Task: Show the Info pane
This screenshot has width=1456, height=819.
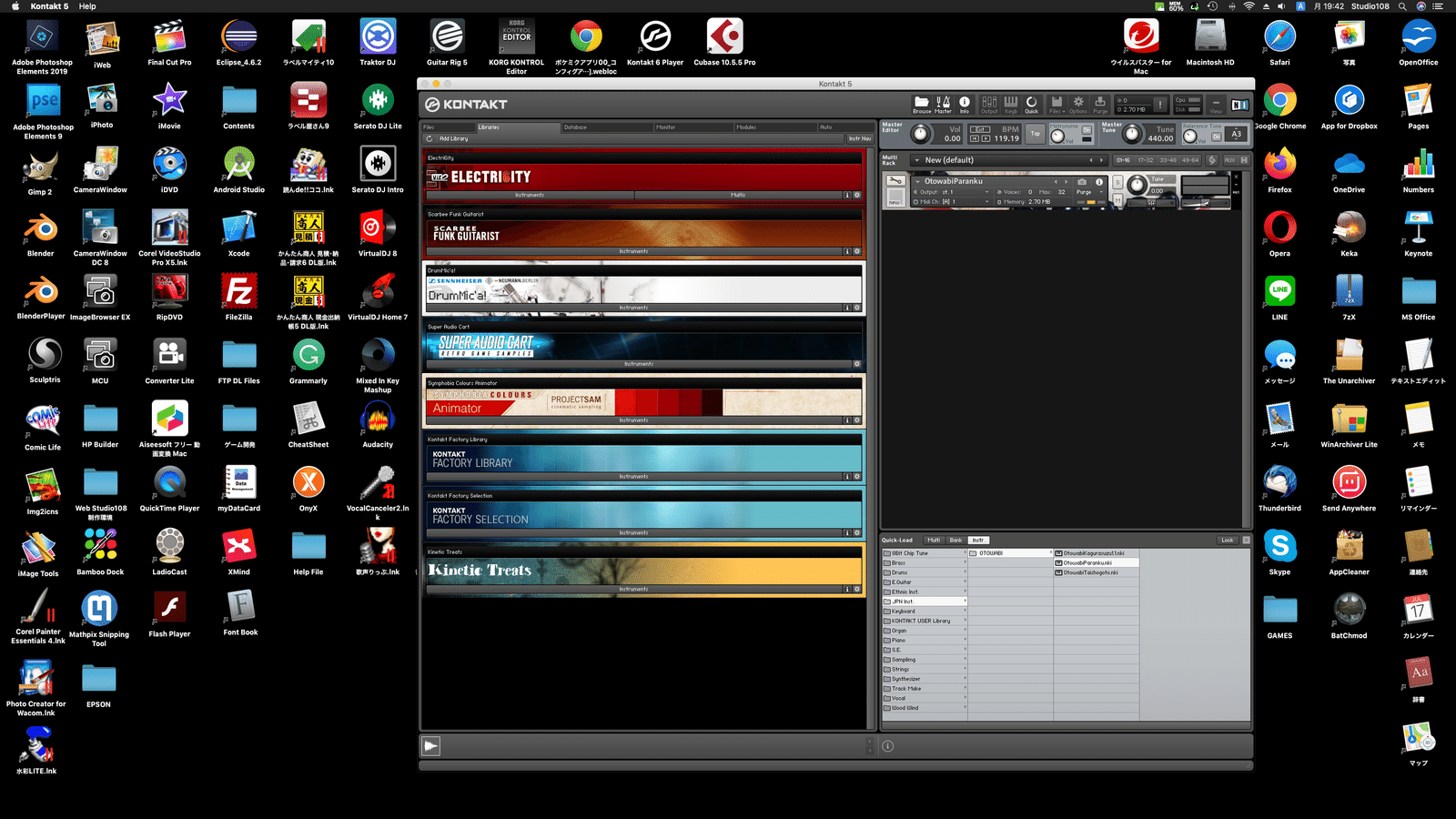Action: coord(965,106)
